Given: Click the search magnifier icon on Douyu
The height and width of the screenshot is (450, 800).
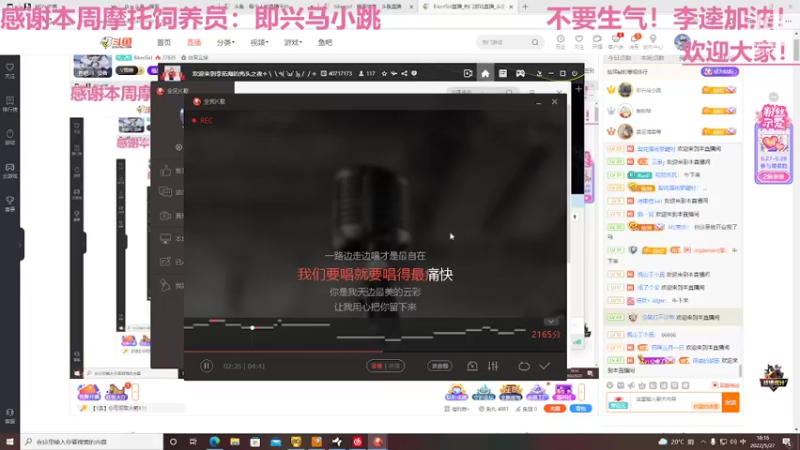Looking at the screenshot, I should tap(535, 42).
